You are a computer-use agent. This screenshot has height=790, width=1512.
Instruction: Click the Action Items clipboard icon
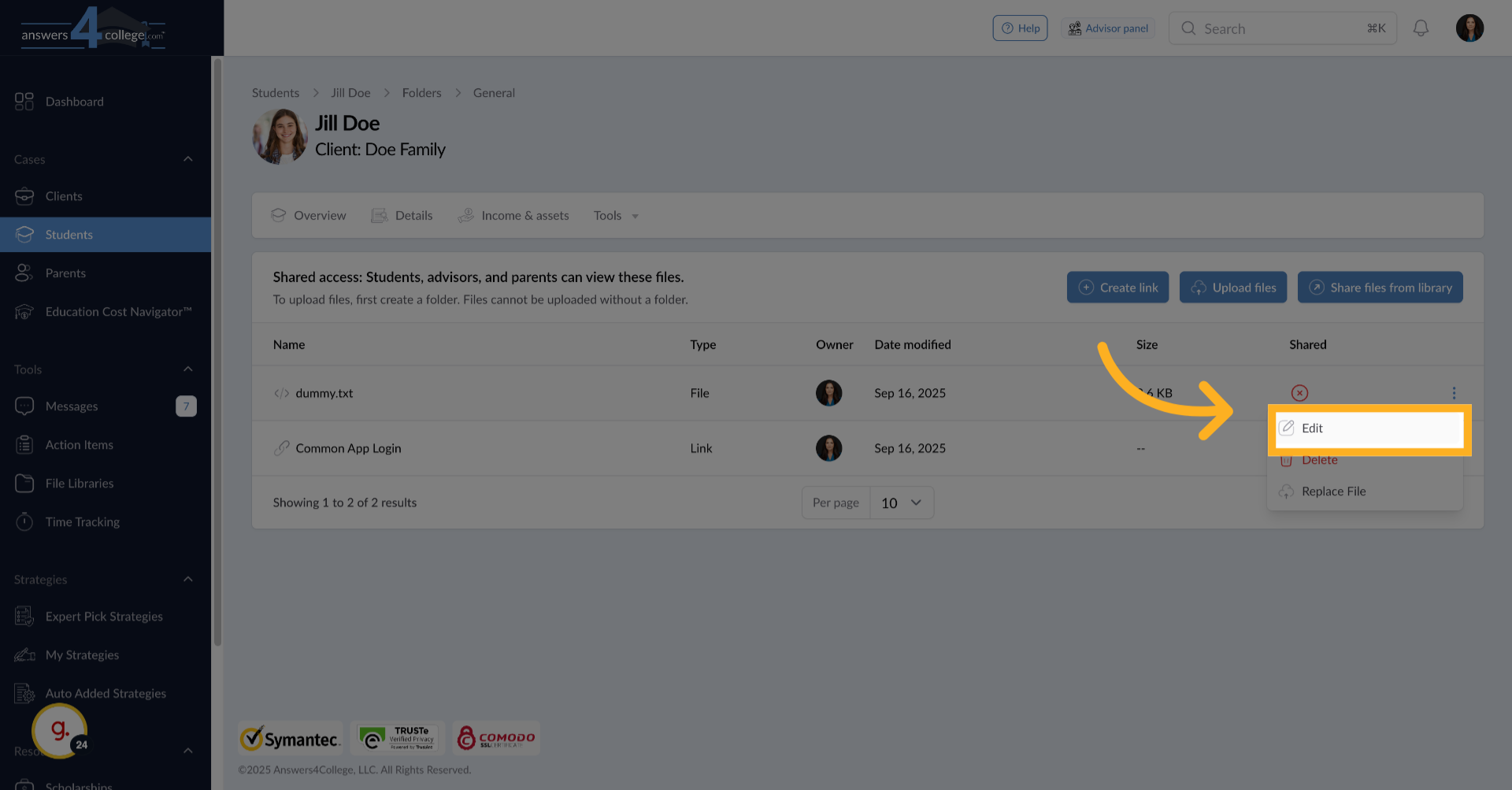click(x=24, y=445)
